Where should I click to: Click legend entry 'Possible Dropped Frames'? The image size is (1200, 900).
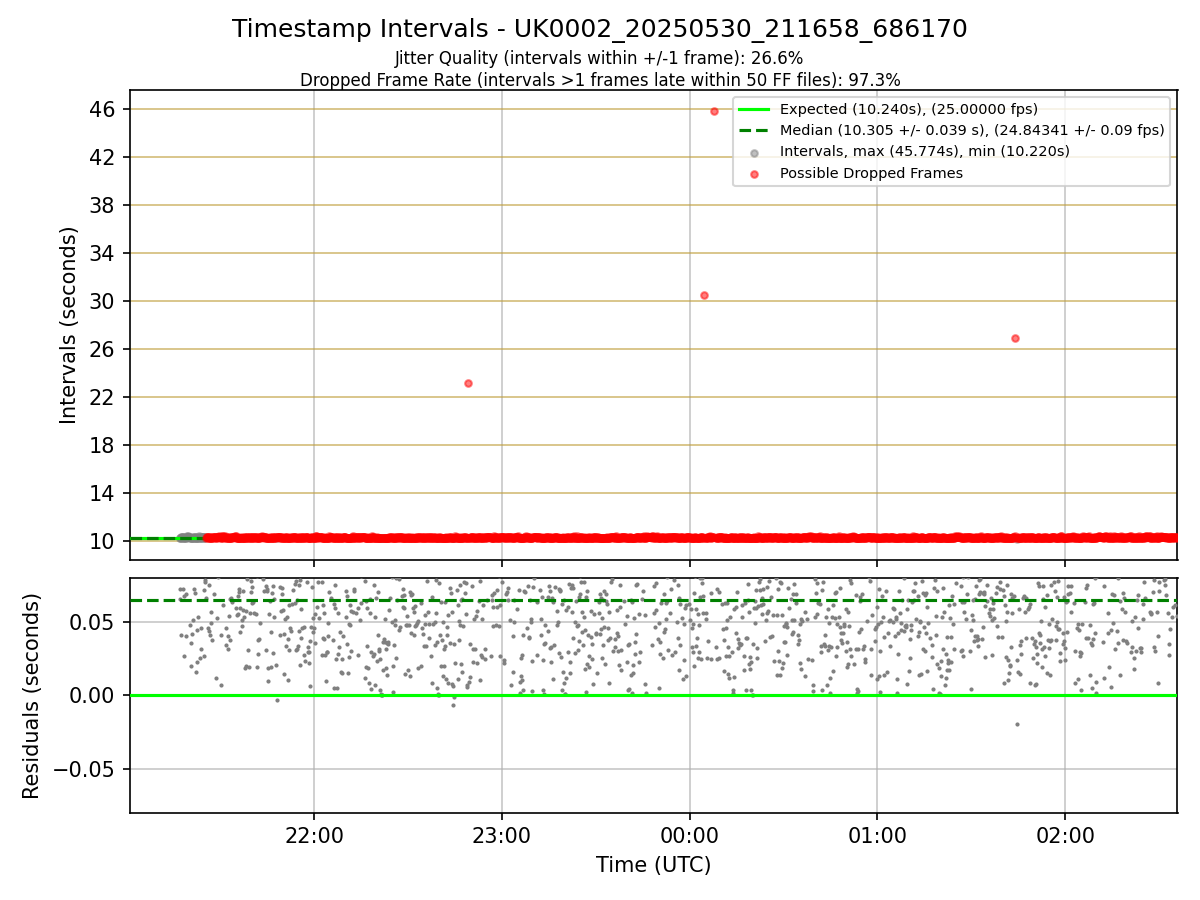(871, 173)
